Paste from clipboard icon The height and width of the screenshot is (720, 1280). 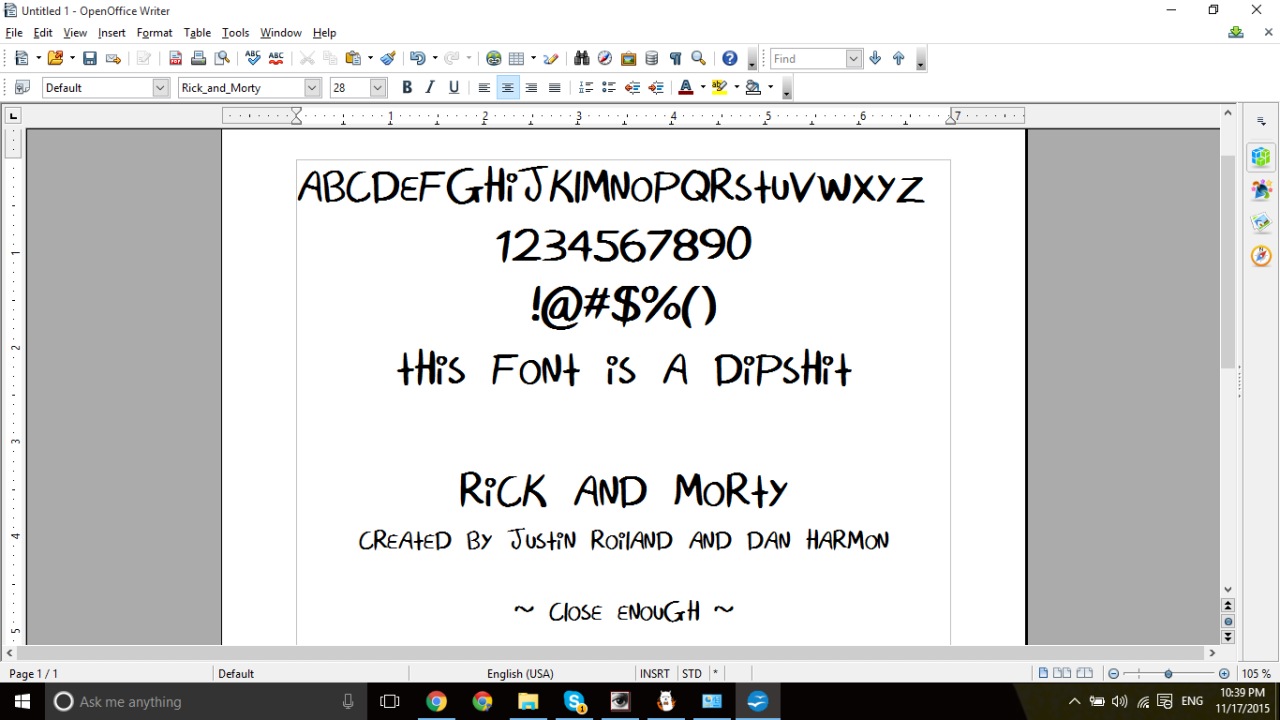coord(352,59)
